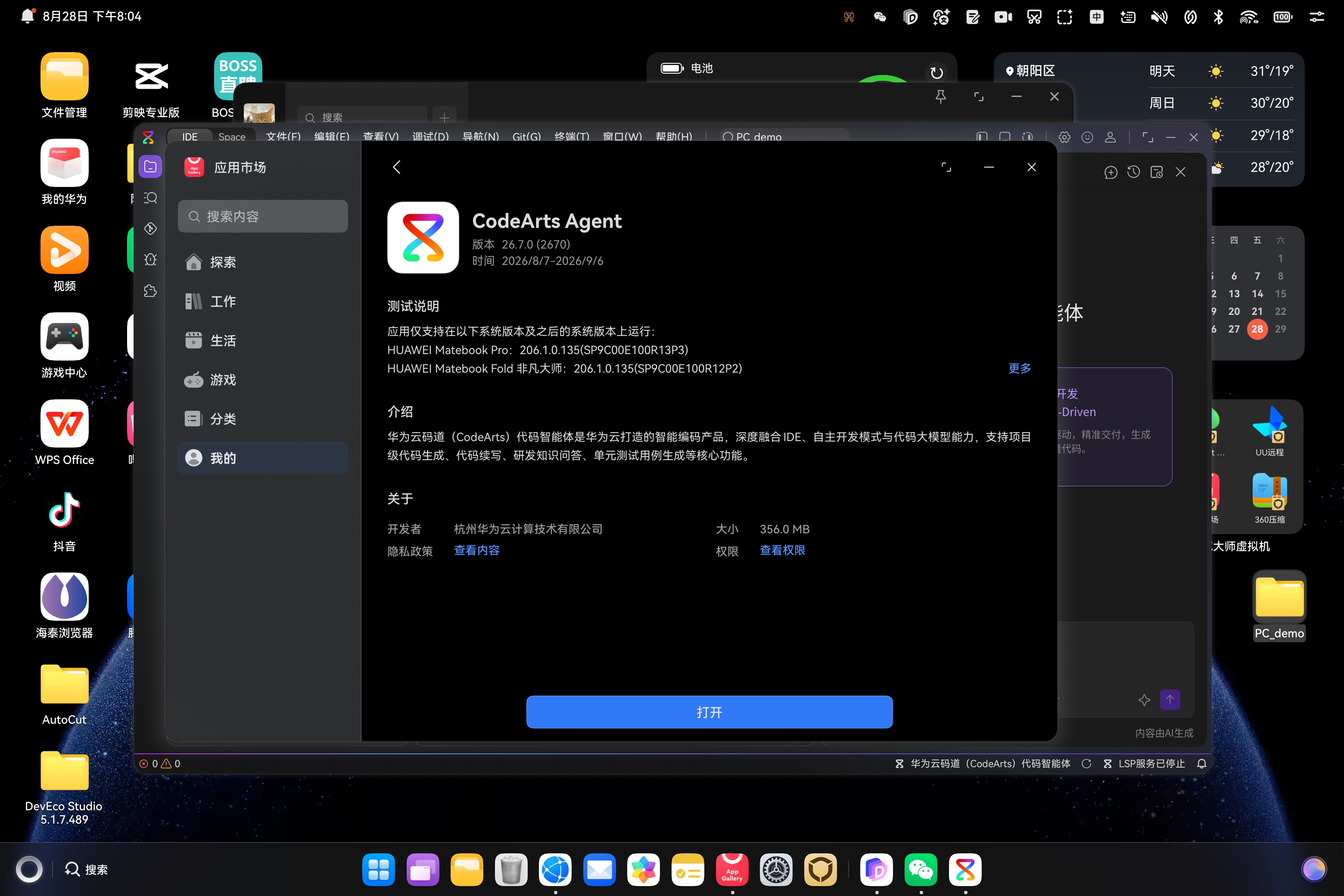
Task: Open the CodeArts settings gear icon
Action: pyautogui.click(x=1064, y=137)
